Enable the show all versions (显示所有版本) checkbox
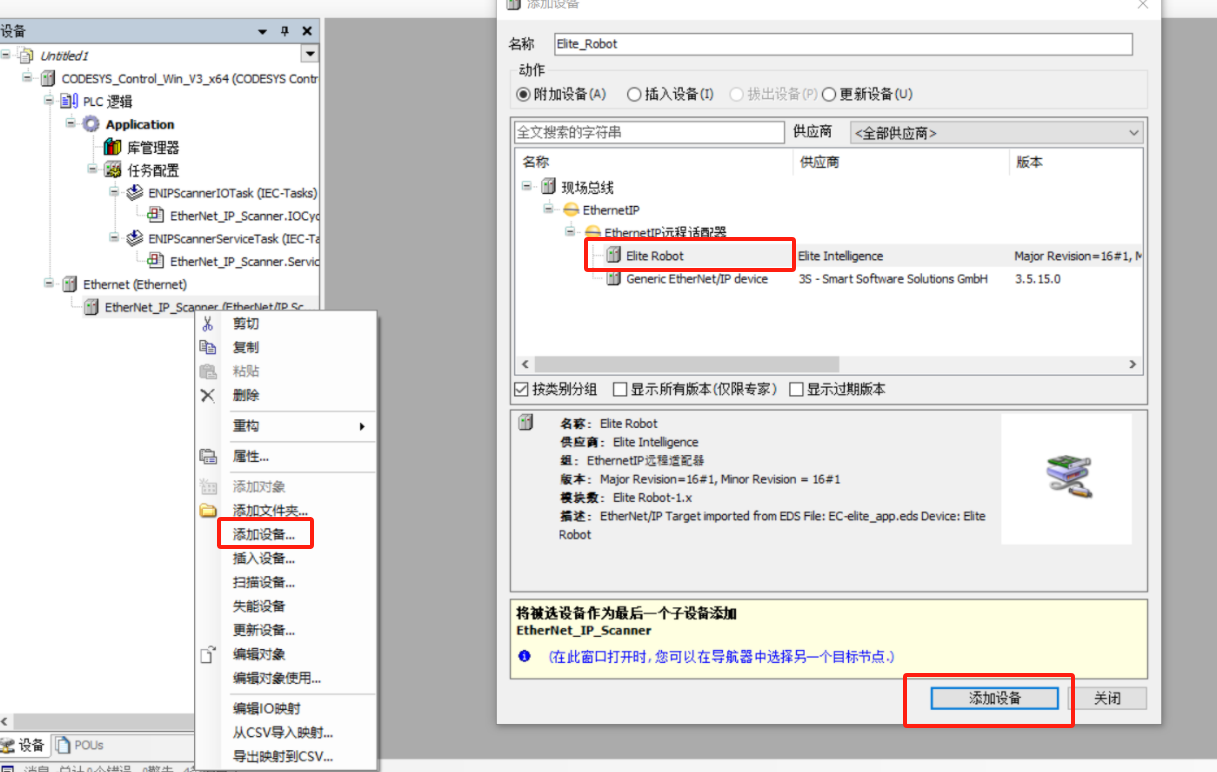Image resolution: width=1217 pixels, height=772 pixels. (x=620, y=389)
